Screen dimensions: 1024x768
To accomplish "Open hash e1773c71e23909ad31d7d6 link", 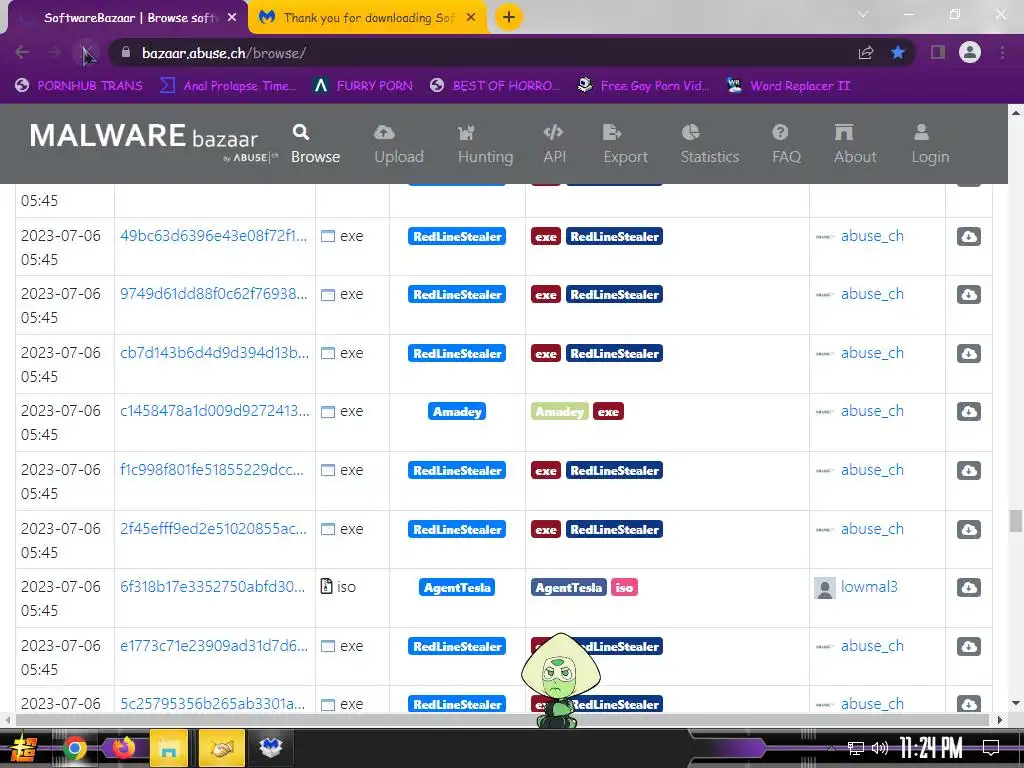I will coord(214,645).
